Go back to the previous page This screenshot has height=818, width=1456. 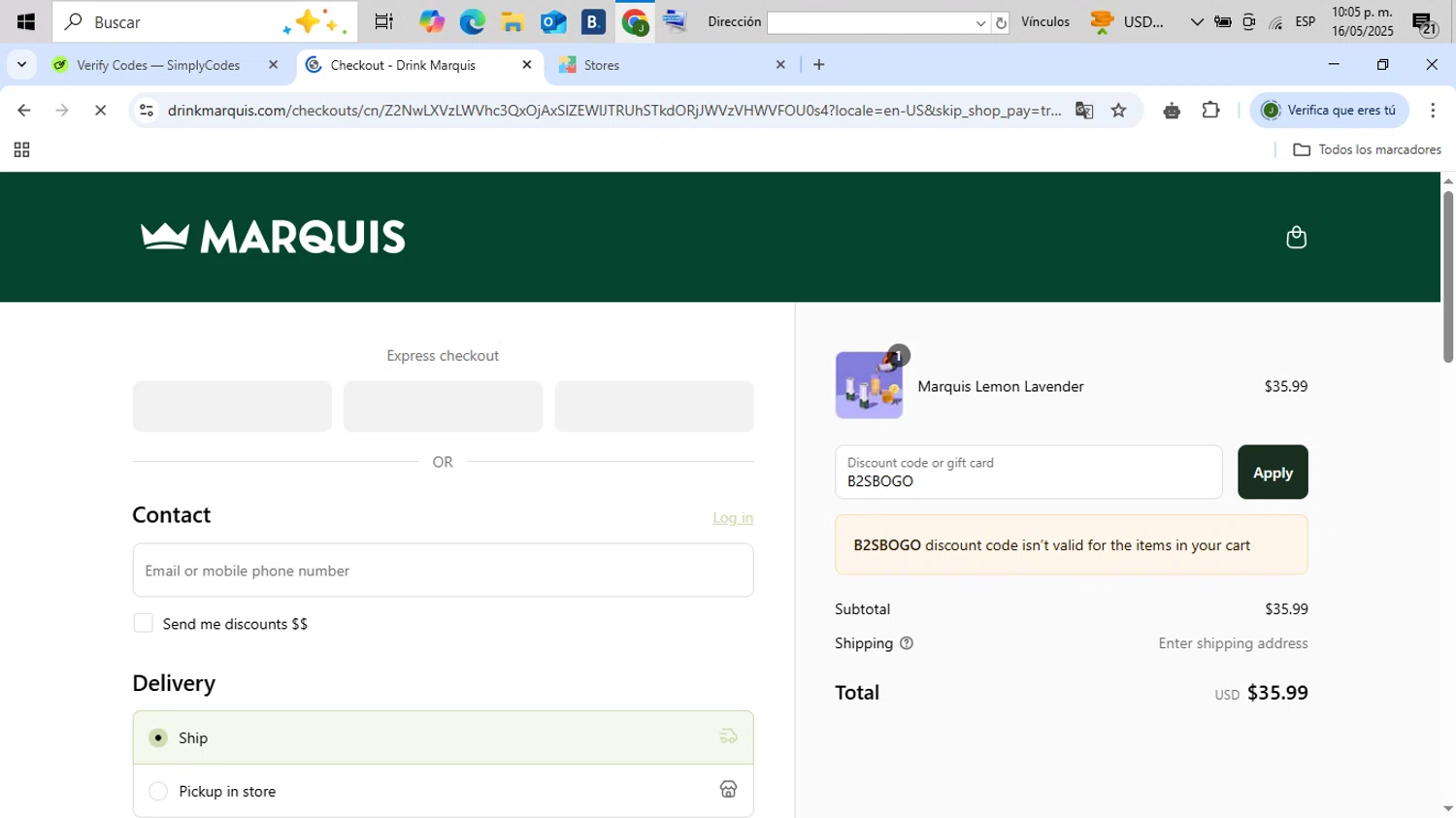[24, 111]
